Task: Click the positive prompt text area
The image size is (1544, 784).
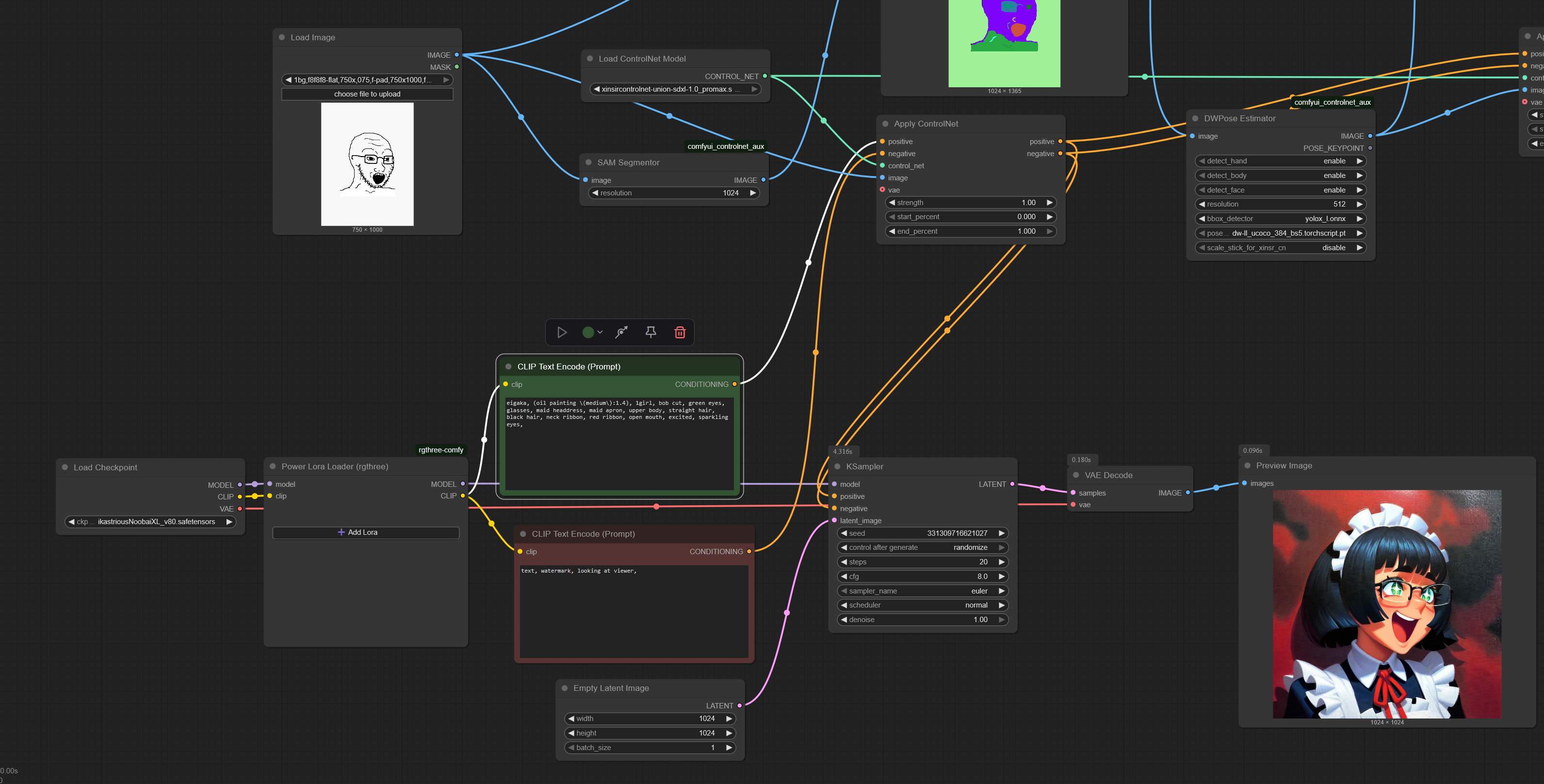Action: click(x=618, y=443)
